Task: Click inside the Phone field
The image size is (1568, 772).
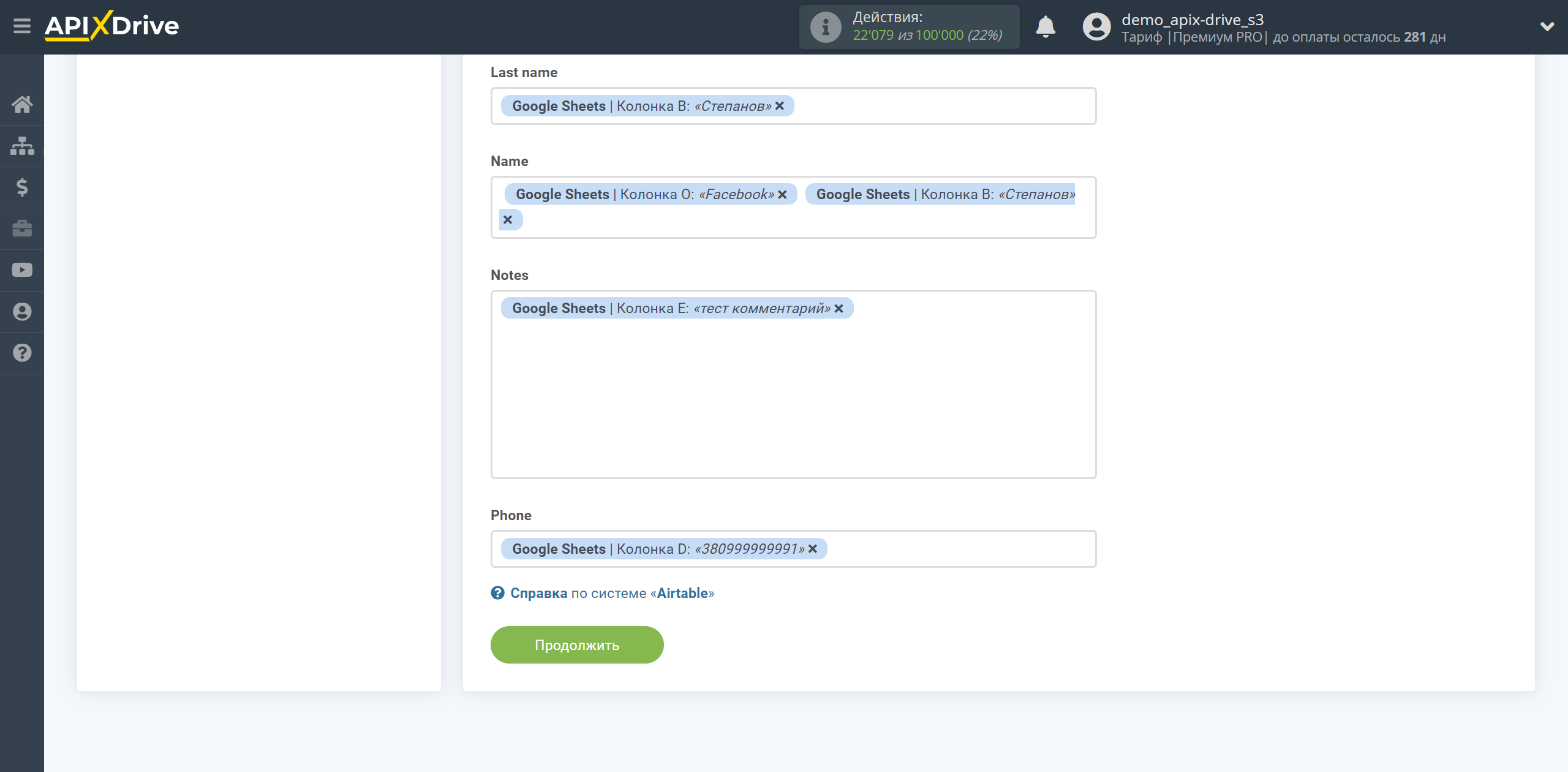Action: [793, 549]
